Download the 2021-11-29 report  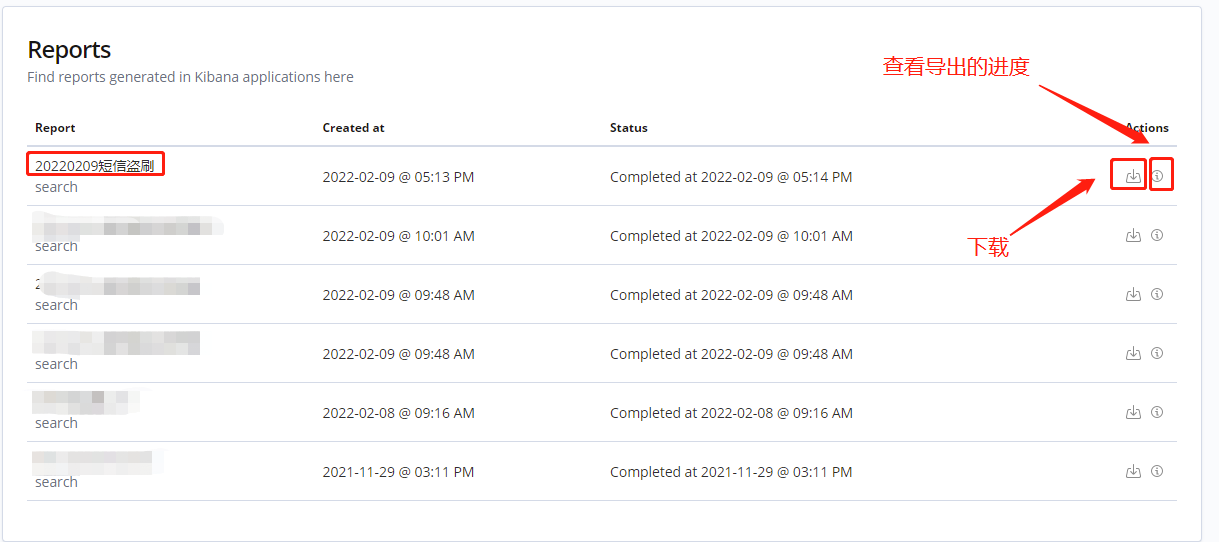tap(1133, 471)
